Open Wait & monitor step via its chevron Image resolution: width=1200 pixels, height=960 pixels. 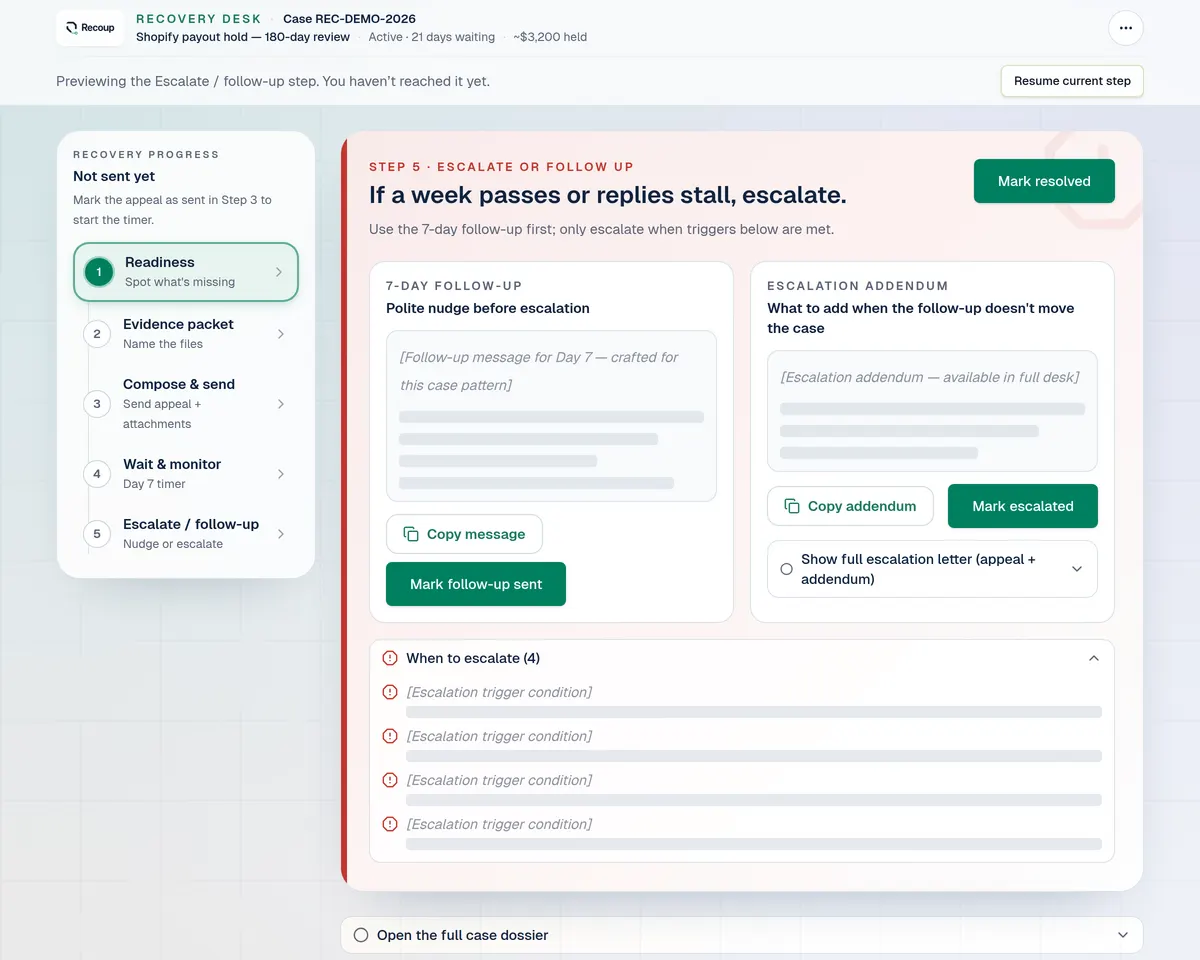coord(281,474)
